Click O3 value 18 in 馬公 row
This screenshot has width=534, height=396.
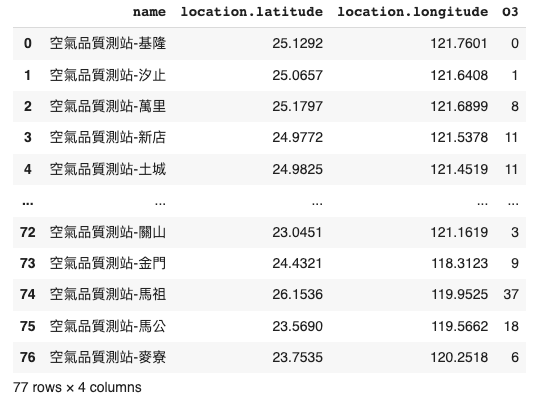tap(511, 326)
